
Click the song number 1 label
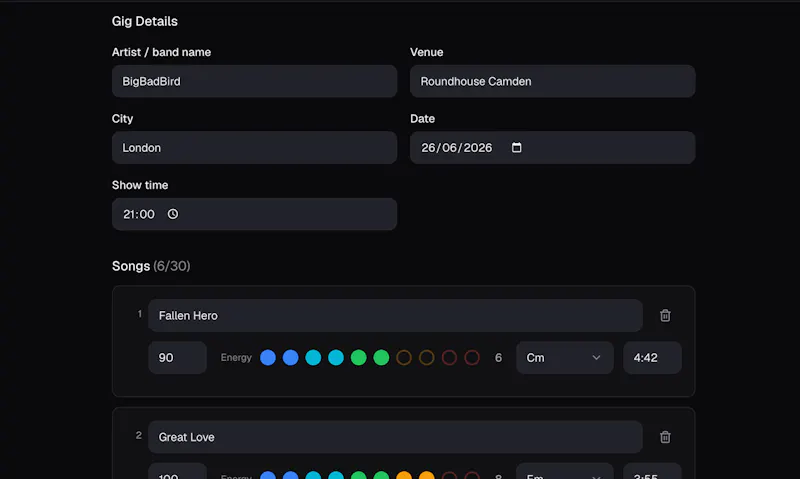point(139,314)
